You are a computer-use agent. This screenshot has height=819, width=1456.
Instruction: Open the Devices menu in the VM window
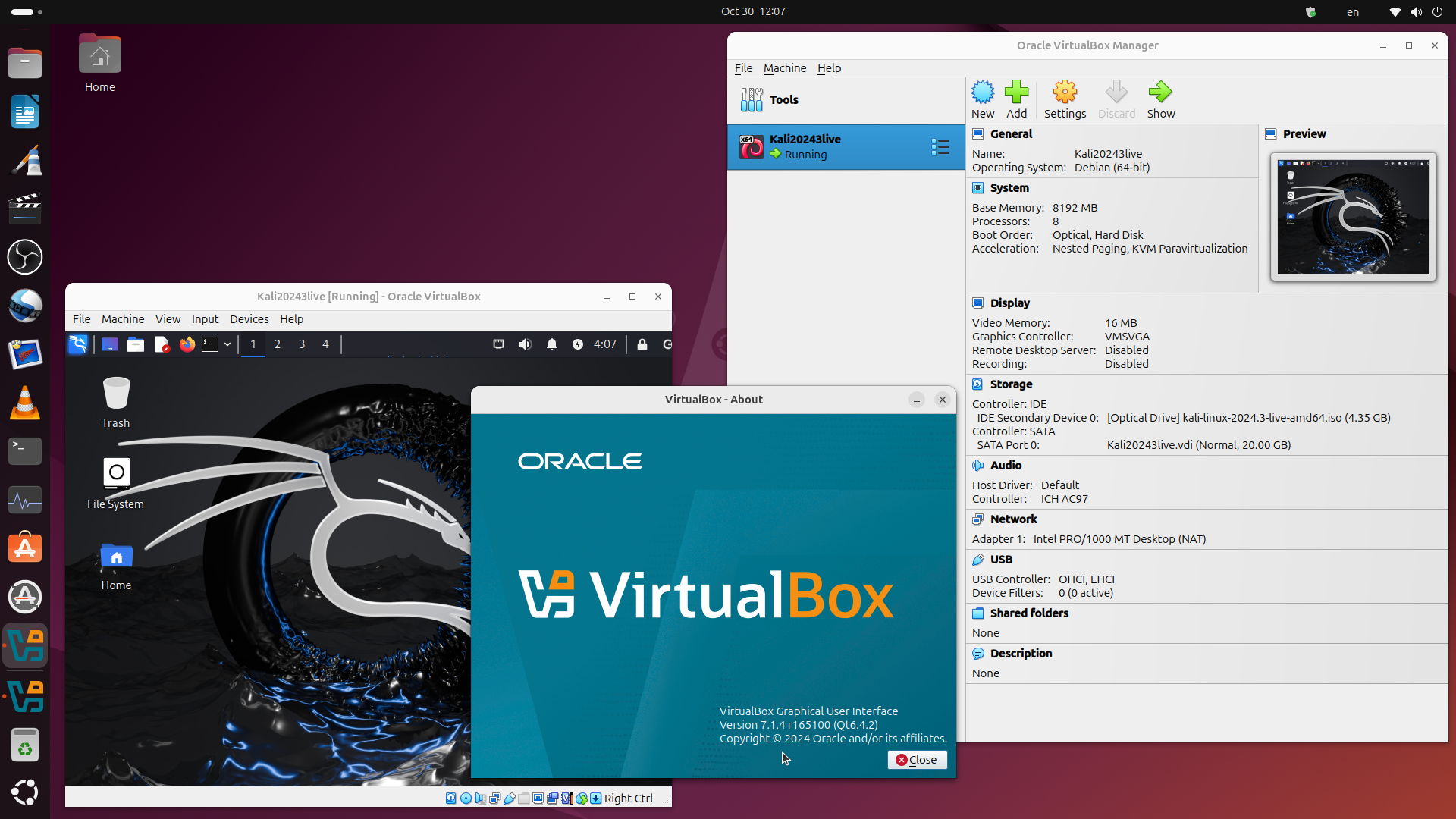(x=249, y=319)
